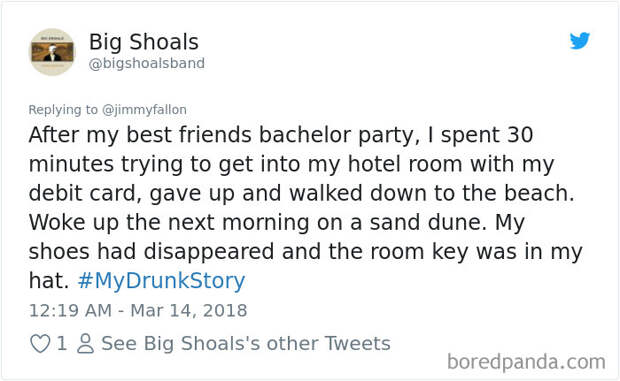Screen dimensions: 620x381
Task: Open the @jimmyfallon mention link
Action: click(x=144, y=109)
